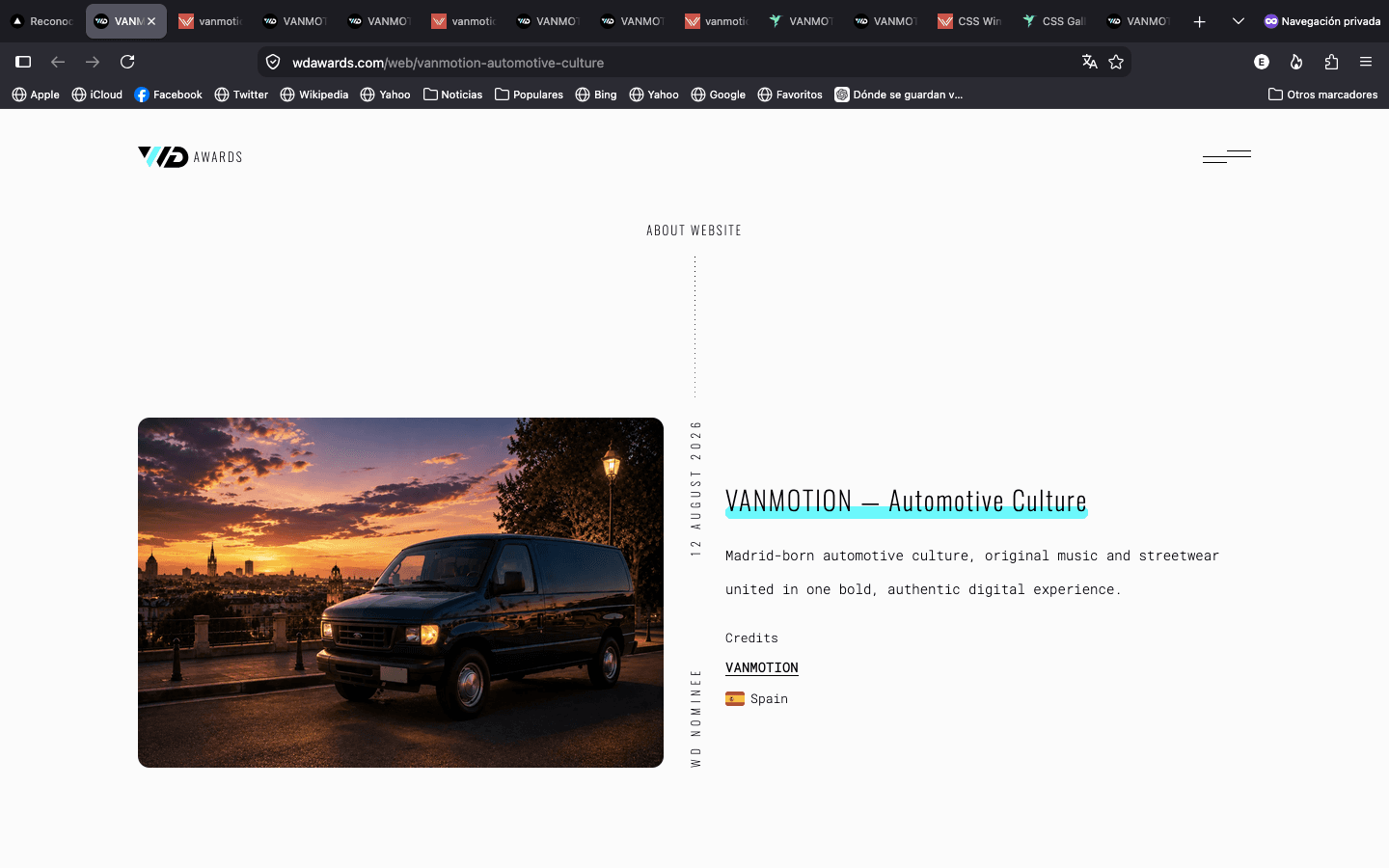The height and width of the screenshot is (868, 1389).
Task: Open the iCloud bookmark
Action: pyautogui.click(x=97, y=95)
